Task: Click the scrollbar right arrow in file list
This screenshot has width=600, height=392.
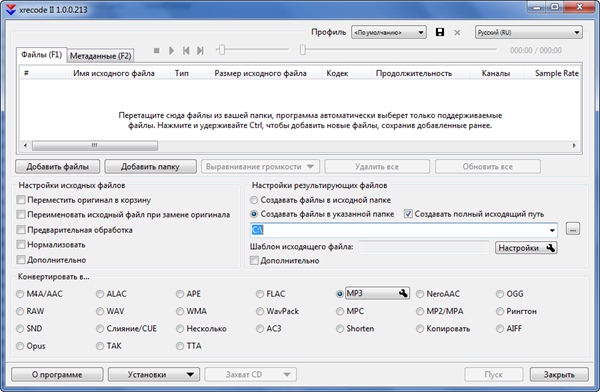Action: point(574,145)
